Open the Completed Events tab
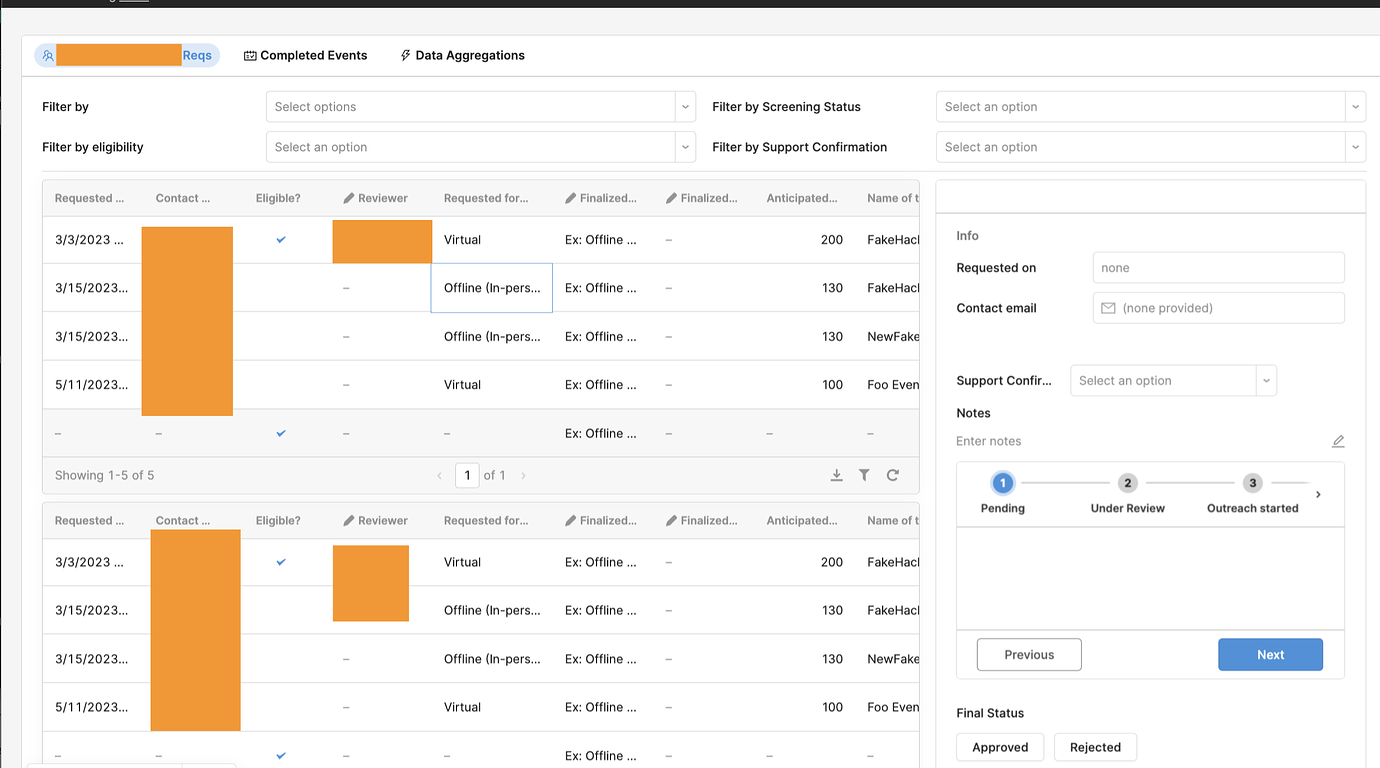The width and height of the screenshot is (1380, 768). pos(306,55)
